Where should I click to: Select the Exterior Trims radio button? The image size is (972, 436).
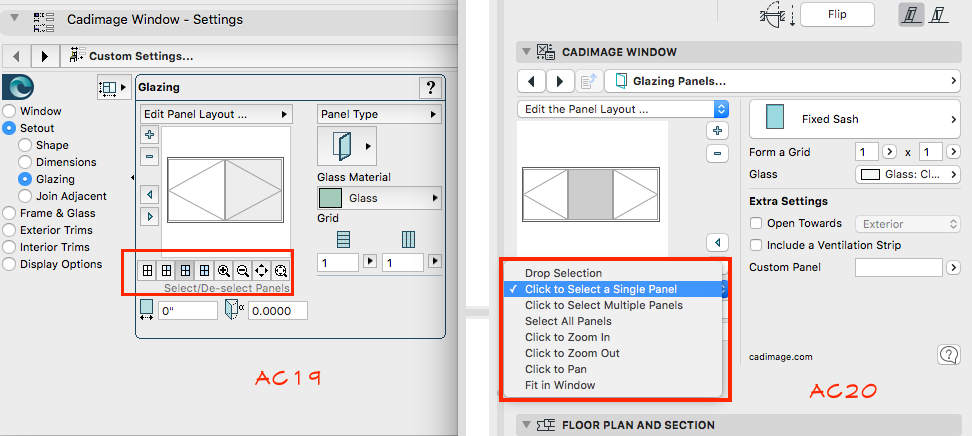pyautogui.click(x=9, y=230)
